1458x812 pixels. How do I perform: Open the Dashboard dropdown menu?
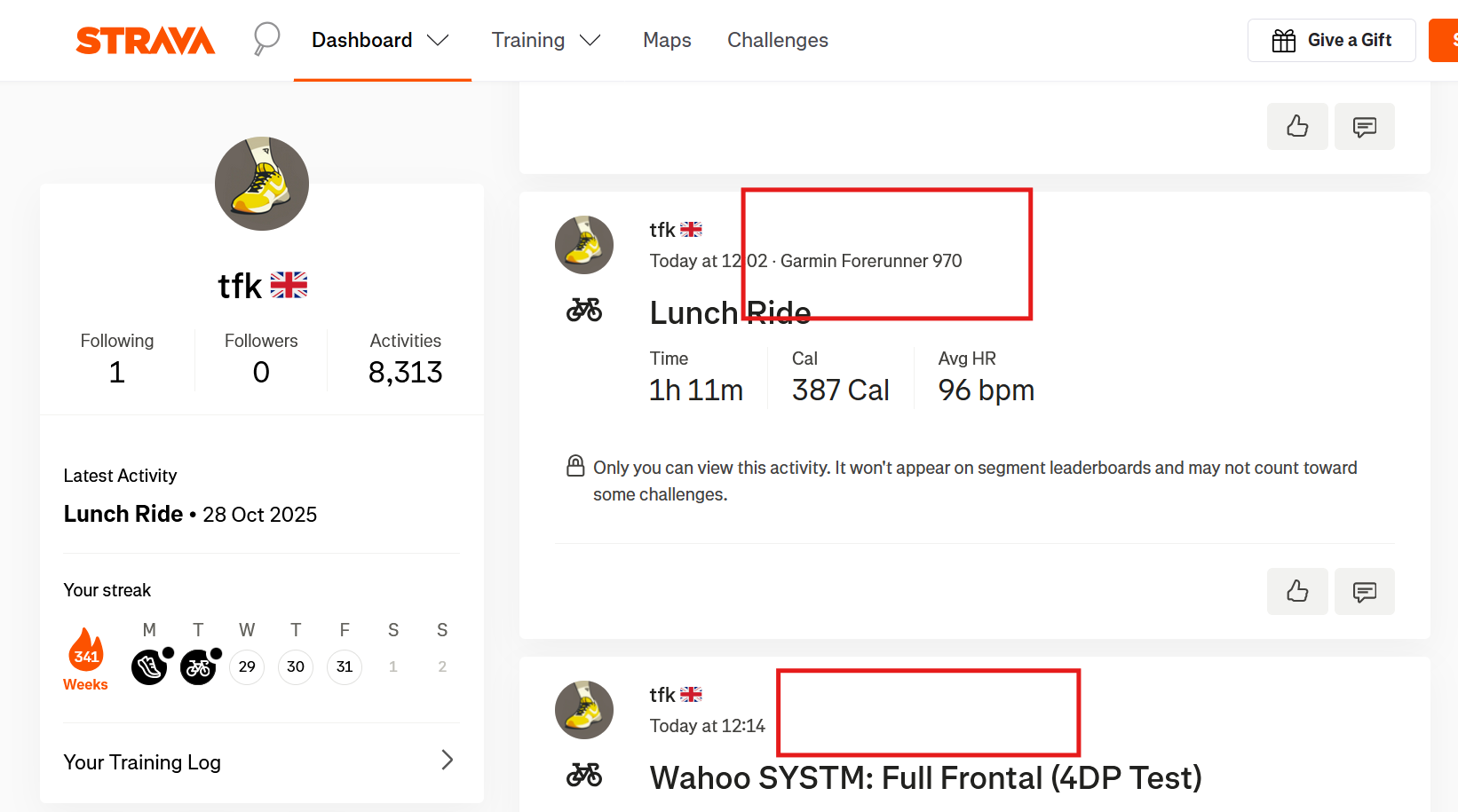click(382, 40)
